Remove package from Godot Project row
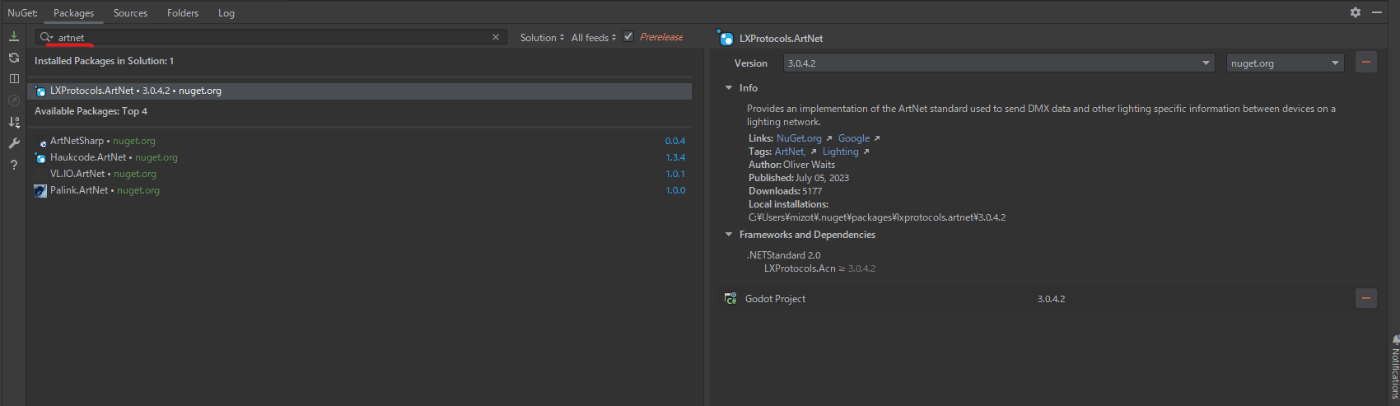Screen dimensions: 1400x406 pyautogui.click(x=1366, y=299)
